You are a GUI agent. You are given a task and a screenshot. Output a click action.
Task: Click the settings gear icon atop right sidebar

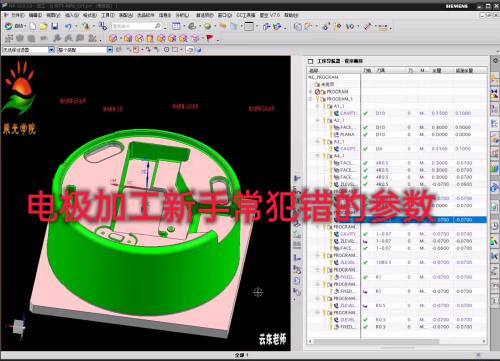495,61
